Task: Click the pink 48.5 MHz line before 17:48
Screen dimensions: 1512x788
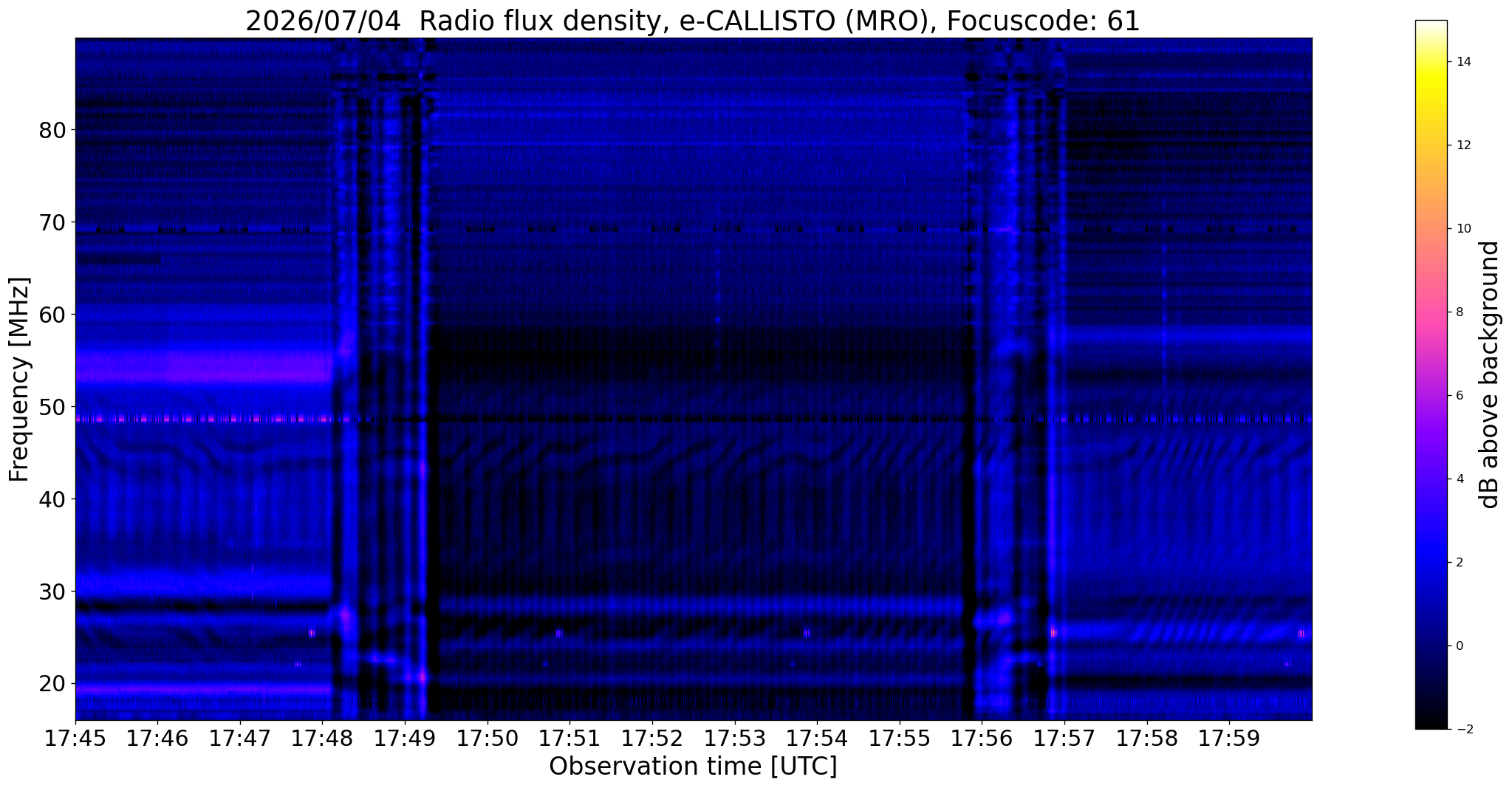Action: coord(203,419)
